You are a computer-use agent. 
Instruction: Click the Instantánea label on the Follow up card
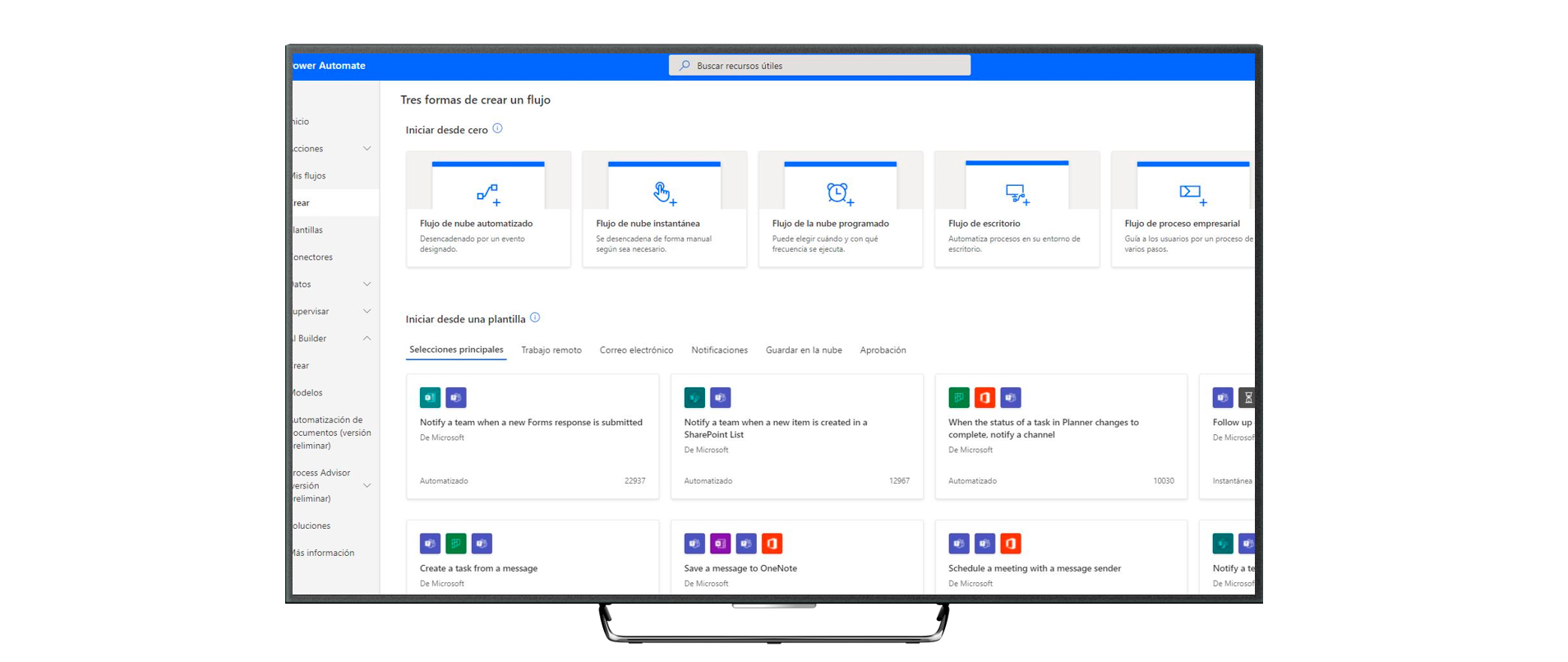(1233, 481)
